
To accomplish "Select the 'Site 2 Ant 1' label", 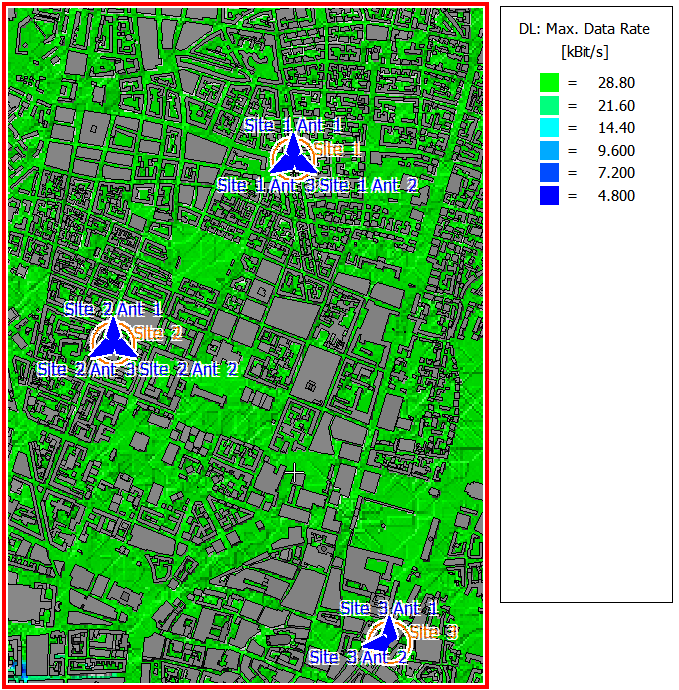I will pyautogui.click(x=113, y=309).
